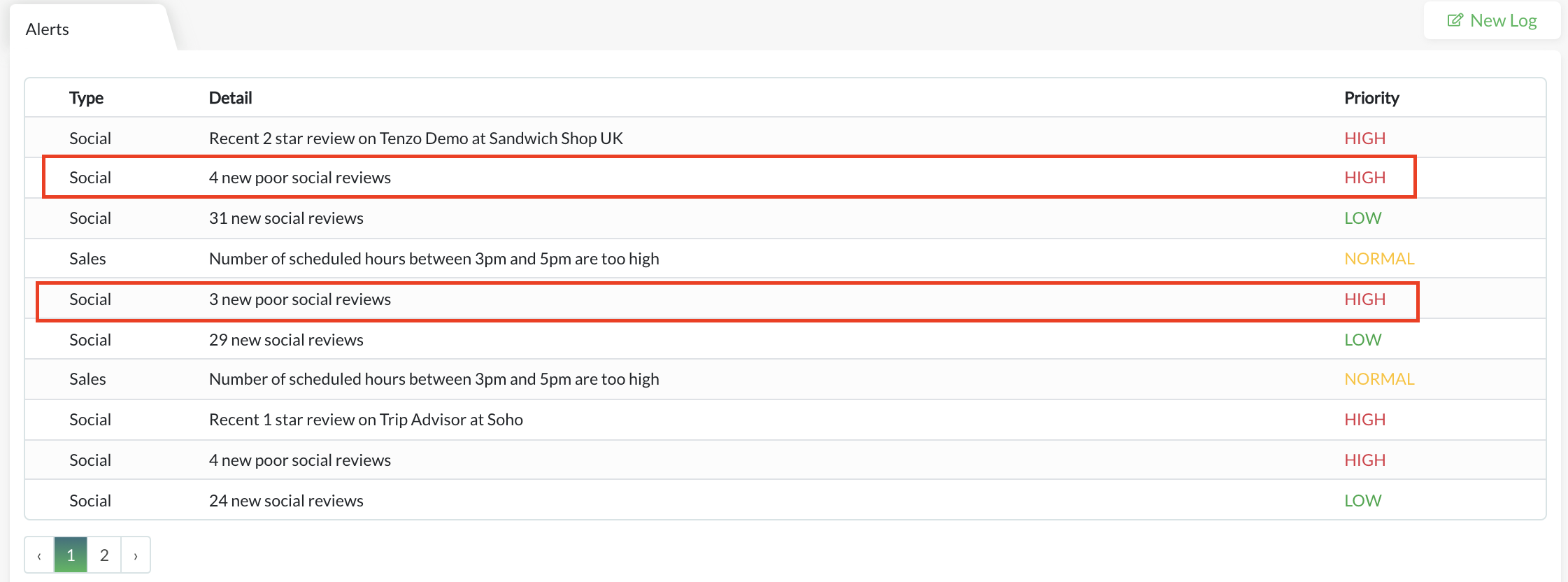Open the Trip Advisor 1 star review alert

785,420
